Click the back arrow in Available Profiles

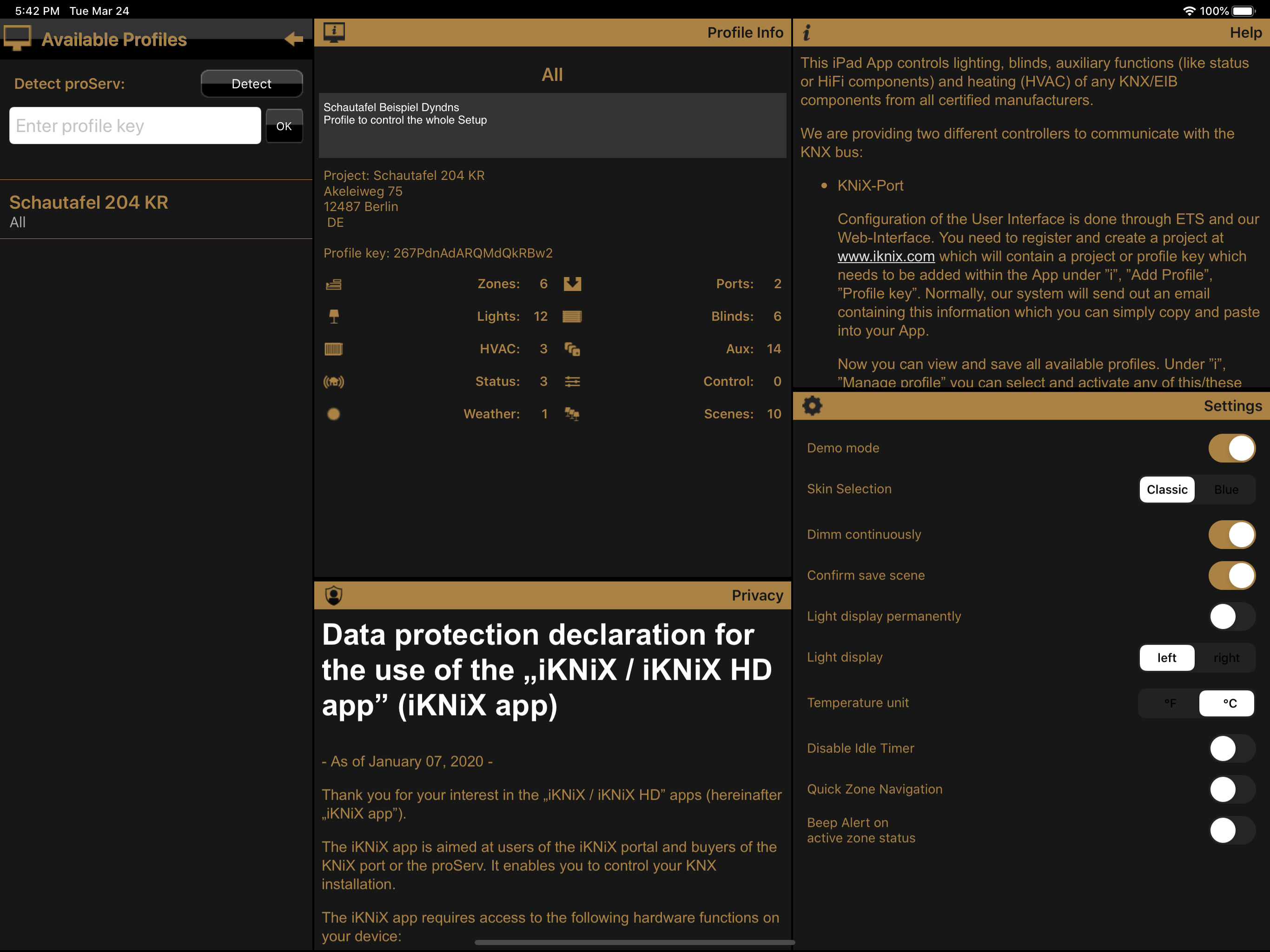click(293, 39)
